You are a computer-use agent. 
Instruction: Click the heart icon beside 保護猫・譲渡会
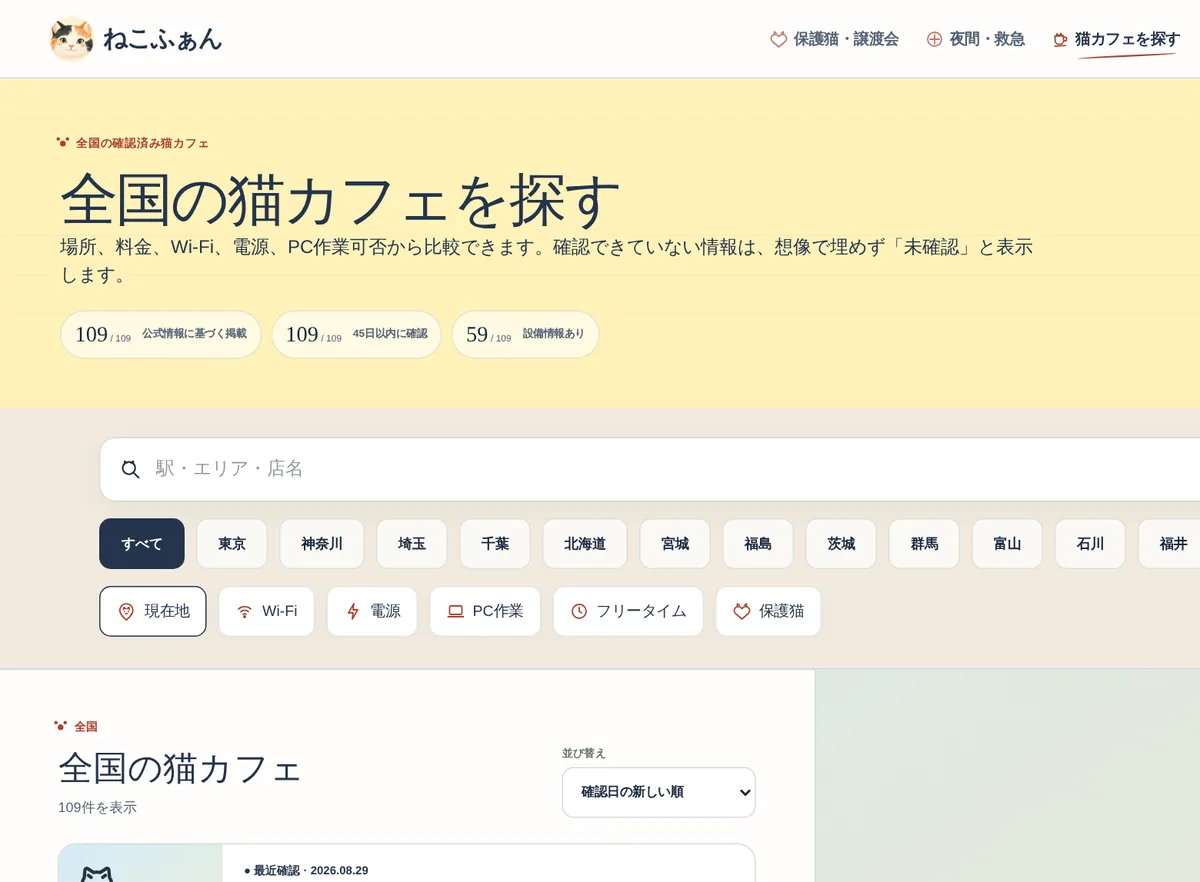[779, 39]
